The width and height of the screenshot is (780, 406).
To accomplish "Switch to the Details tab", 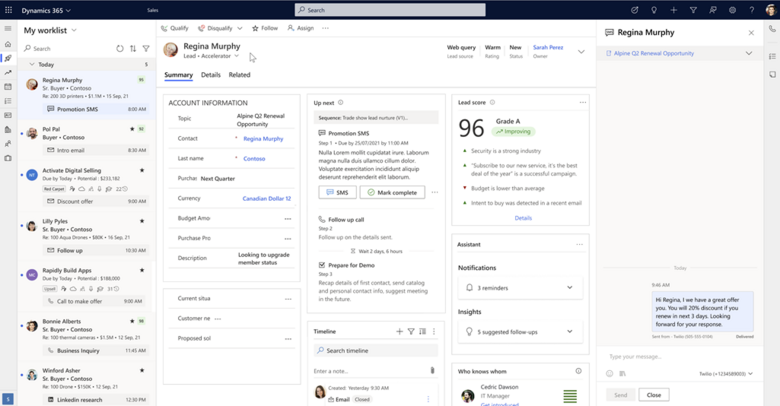I will click(x=210, y=75).
